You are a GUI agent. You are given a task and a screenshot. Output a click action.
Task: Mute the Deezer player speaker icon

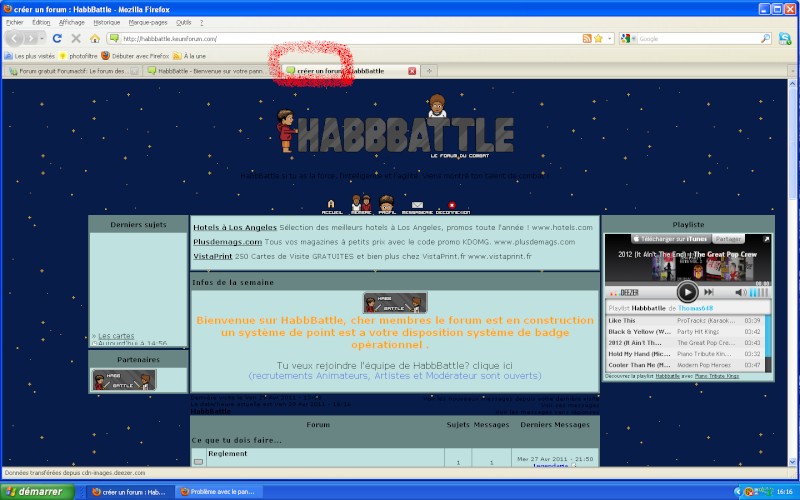click(740, 292)
